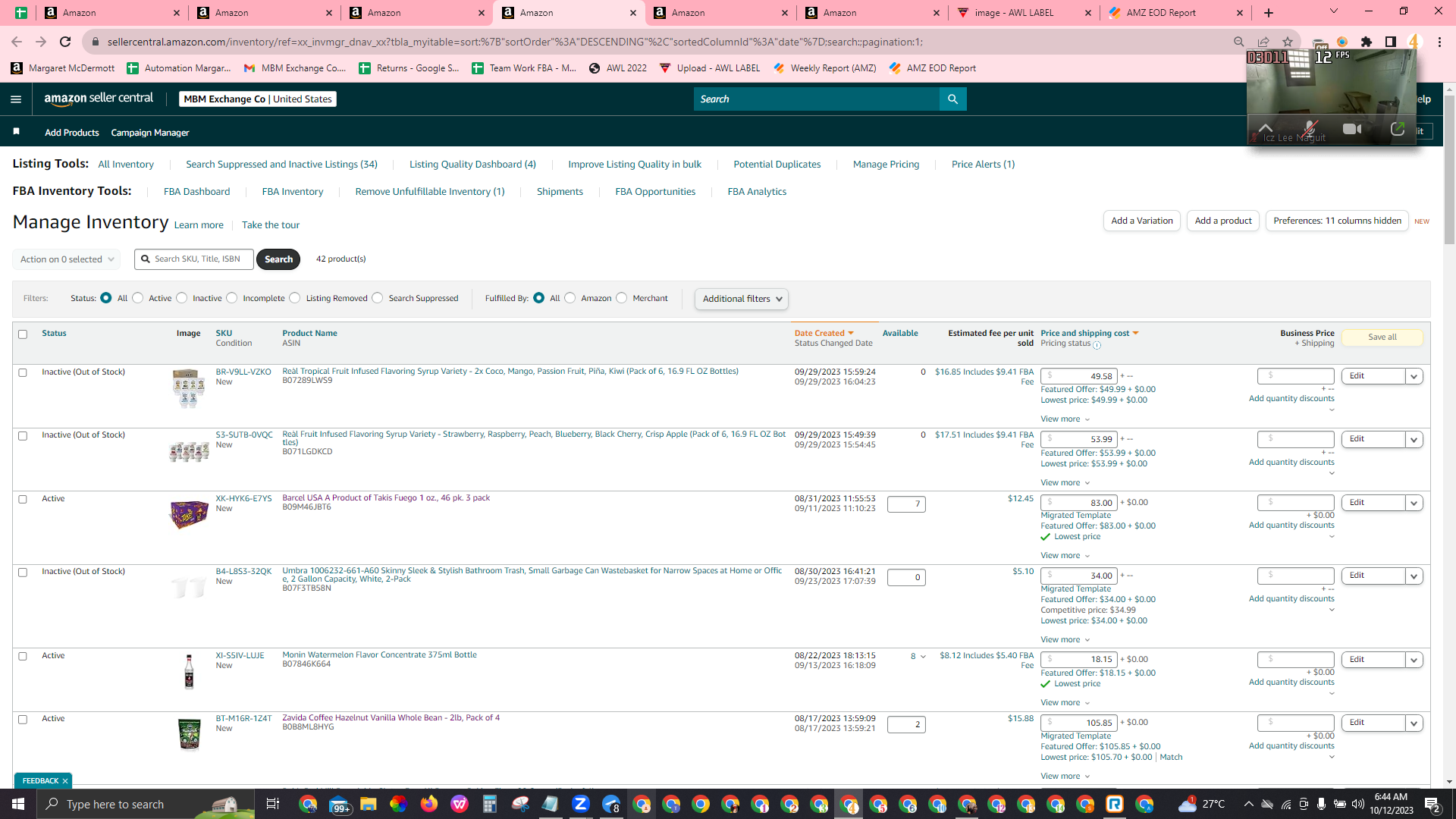Expand View more for Monin Watermelon listing
Viewport: 1456px width, 819px height.
coord(1065,703)
